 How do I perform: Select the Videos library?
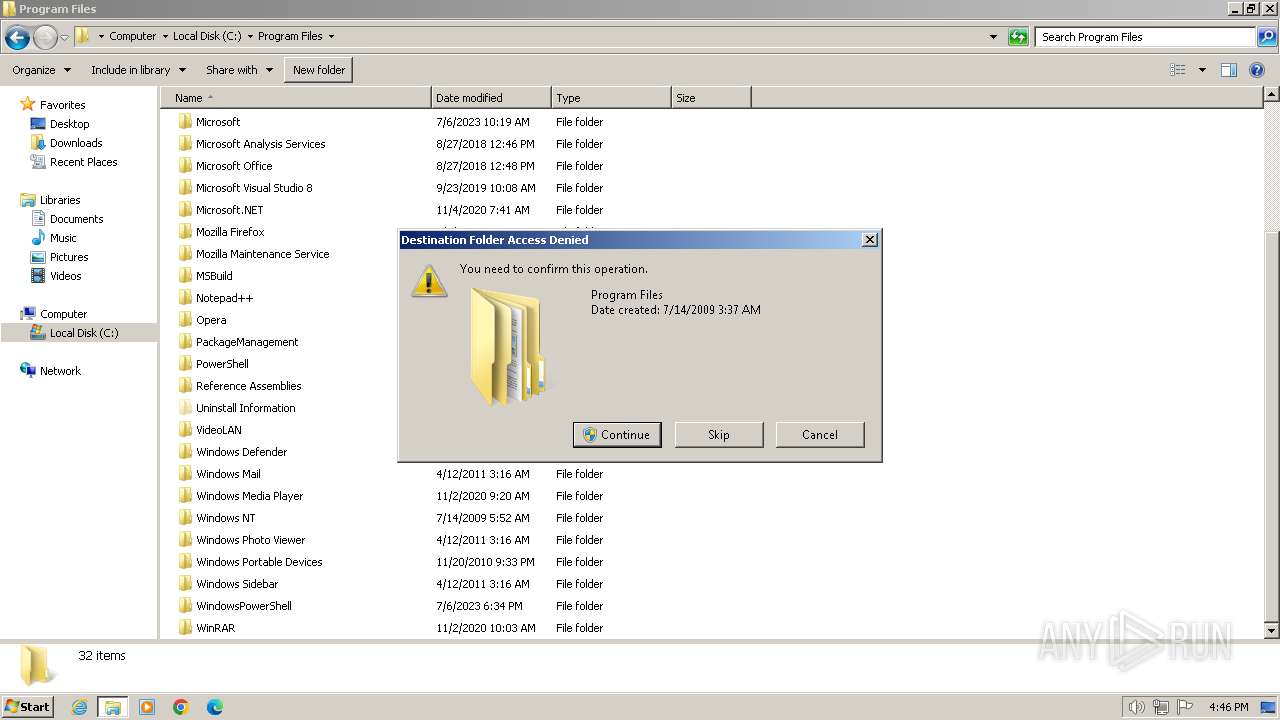click(65, 276)
